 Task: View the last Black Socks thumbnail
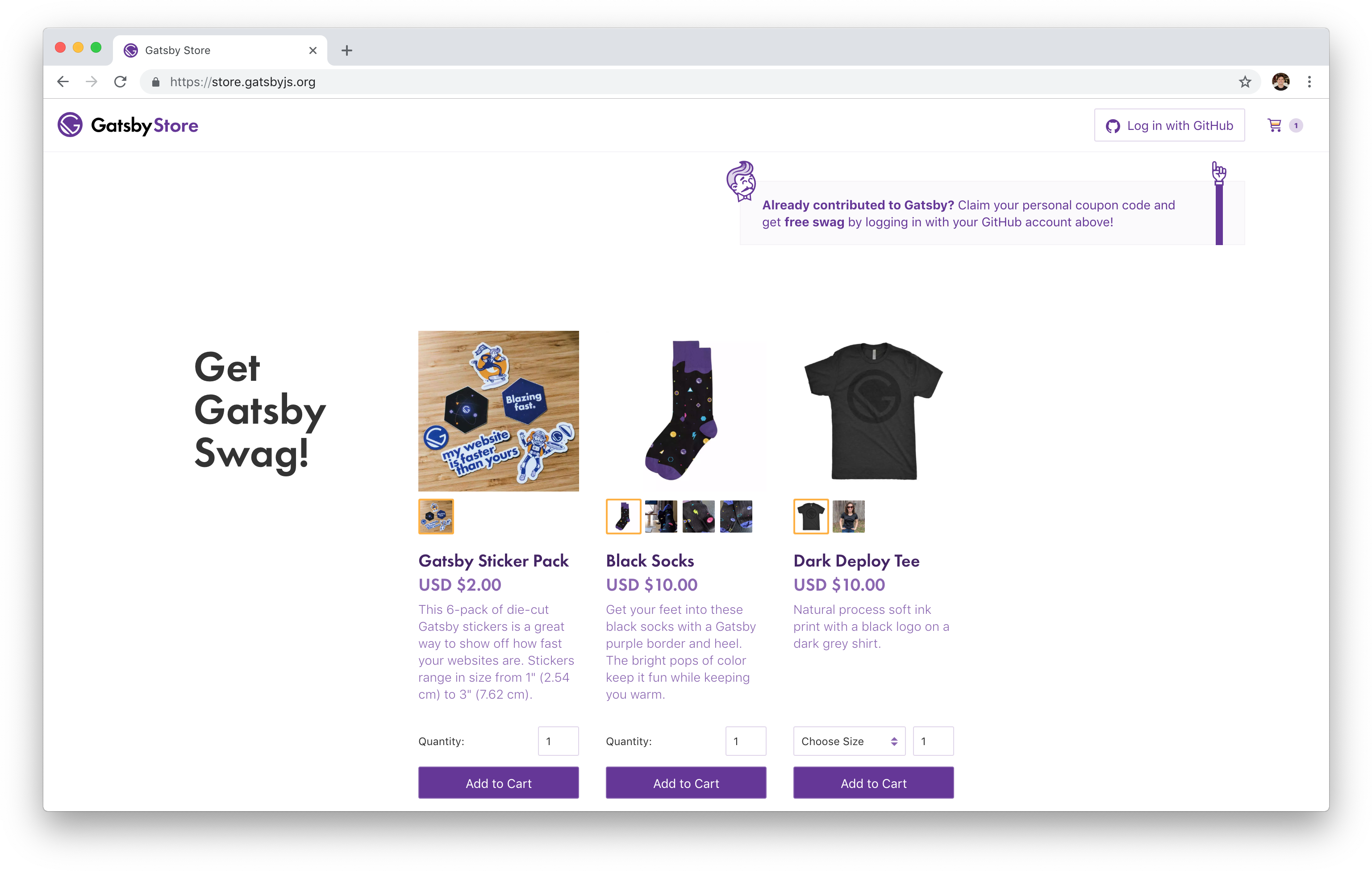[x=736, y=517]
